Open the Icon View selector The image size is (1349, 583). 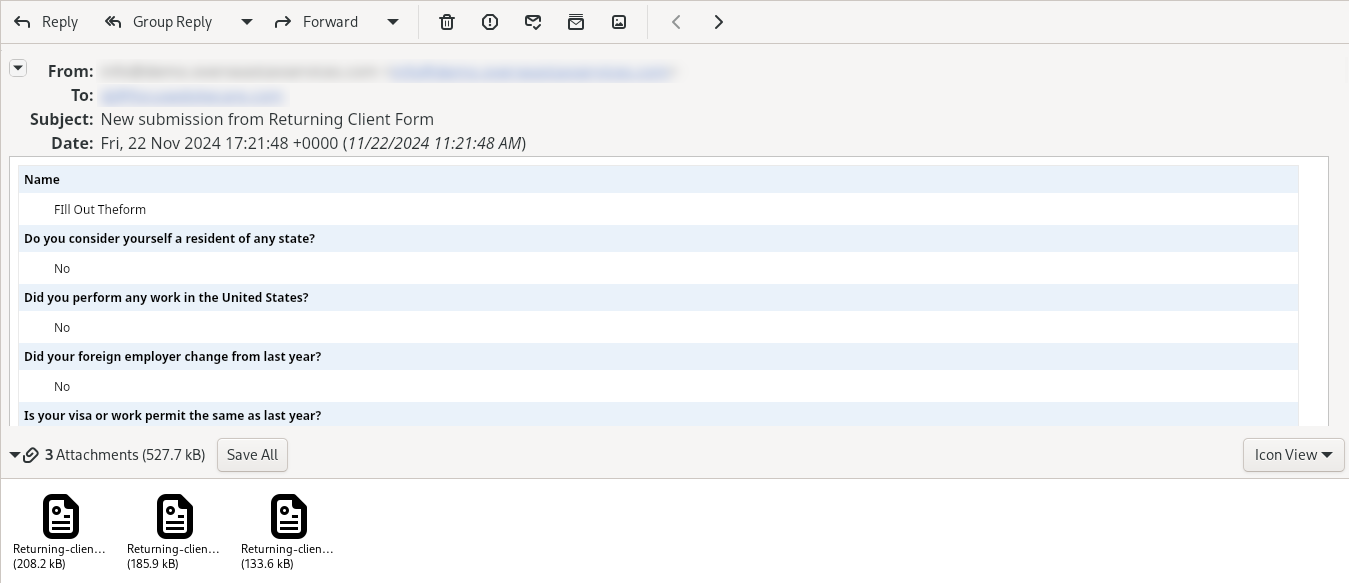[x=1293, y=455]
